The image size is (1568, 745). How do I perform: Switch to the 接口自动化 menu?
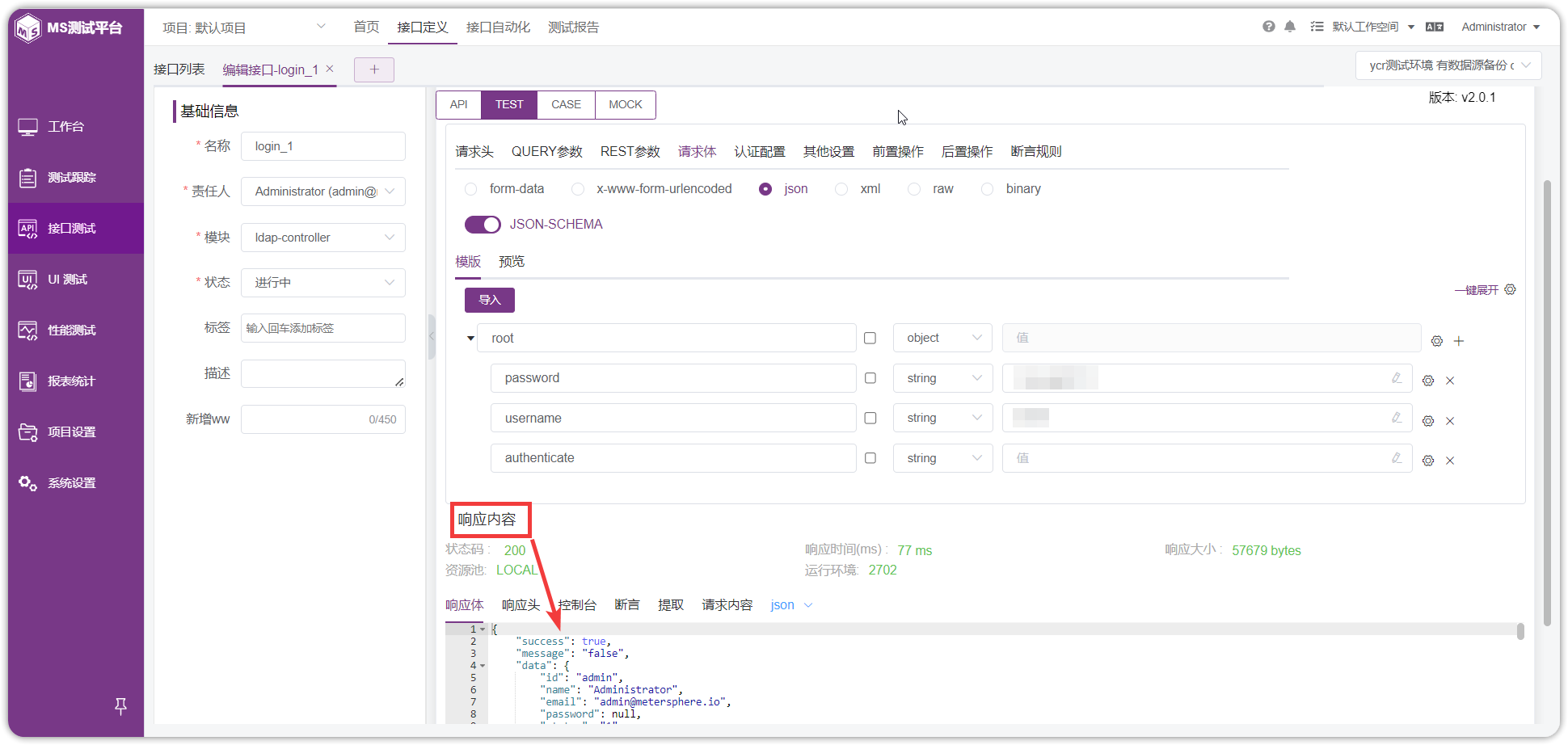coord(498,27)
